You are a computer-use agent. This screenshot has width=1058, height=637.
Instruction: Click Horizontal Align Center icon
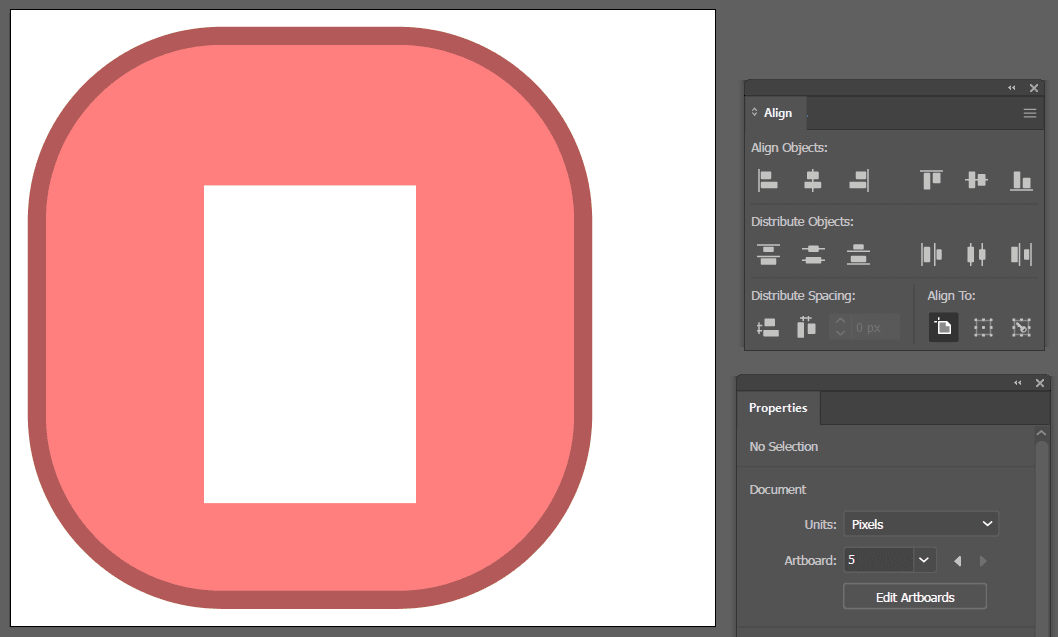pyautogui.click(x=812, y=180)
